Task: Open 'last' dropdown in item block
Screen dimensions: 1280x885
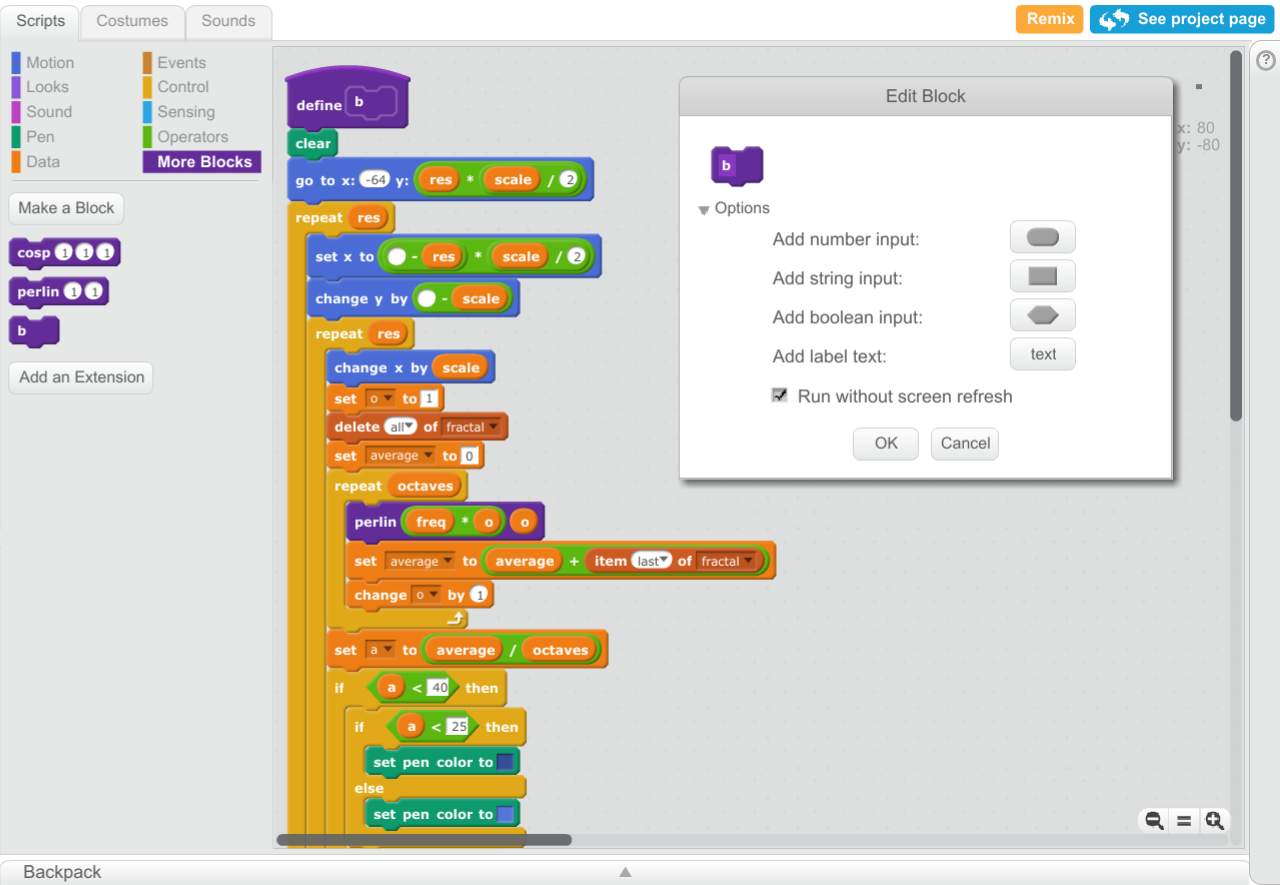Action: tap(654, 561)
